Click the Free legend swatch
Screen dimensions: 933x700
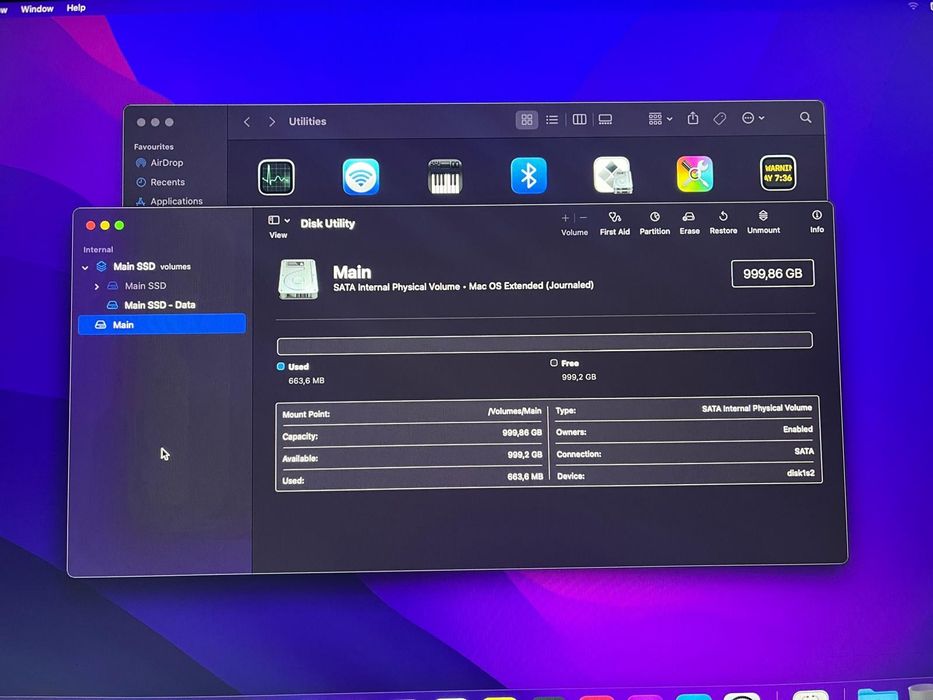tap(554, 362)
